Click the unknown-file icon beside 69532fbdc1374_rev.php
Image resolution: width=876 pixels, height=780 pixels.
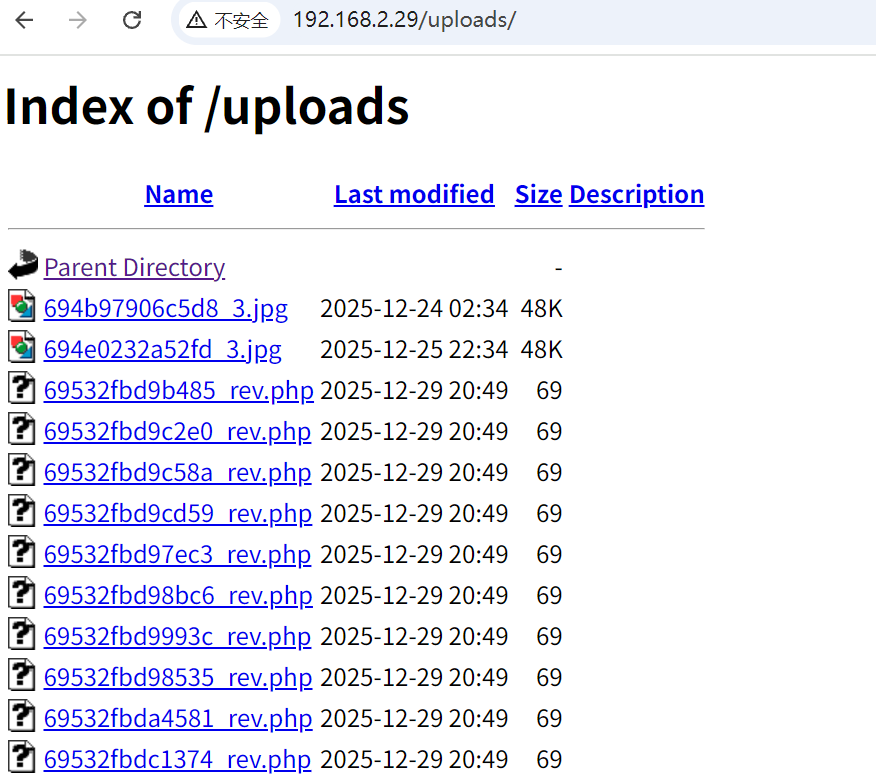click(22, 758)
